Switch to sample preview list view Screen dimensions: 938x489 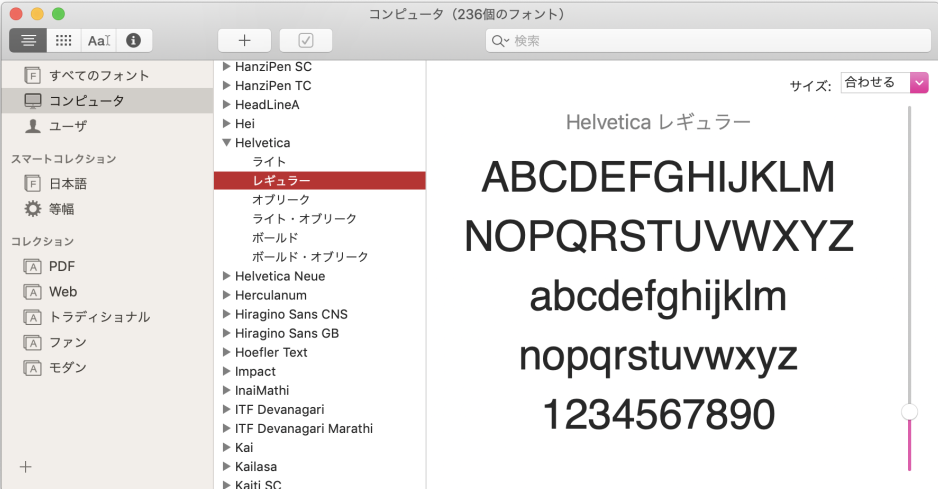click(28, 41)
